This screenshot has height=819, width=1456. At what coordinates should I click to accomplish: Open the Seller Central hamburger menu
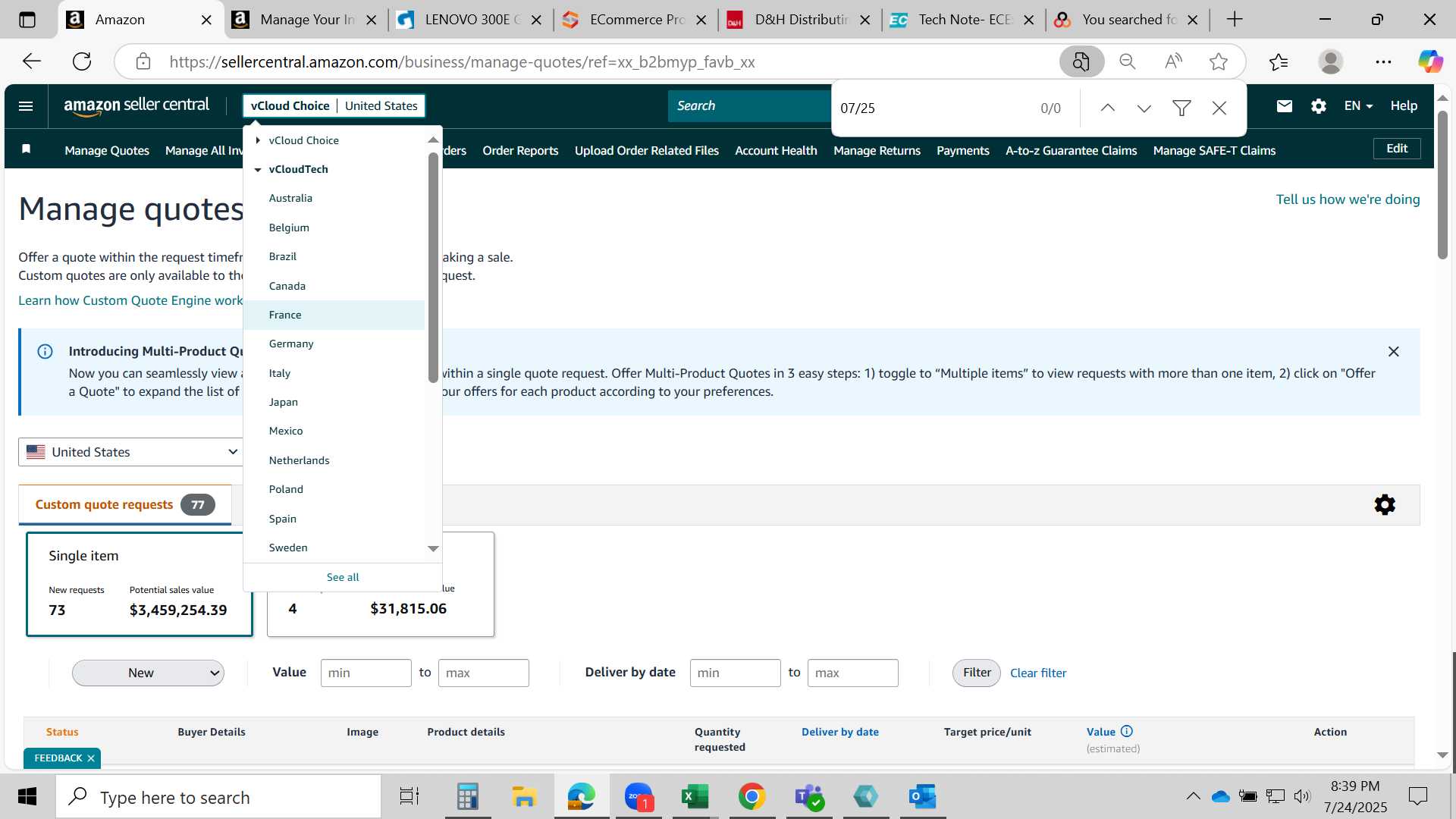[26, 106]
